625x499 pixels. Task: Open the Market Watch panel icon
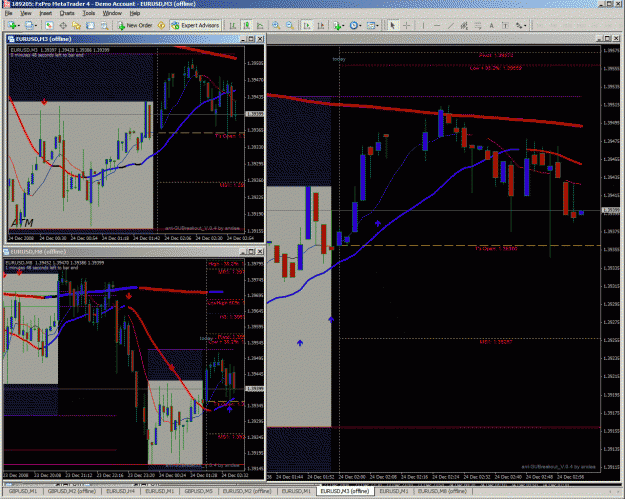coord(49,26)
